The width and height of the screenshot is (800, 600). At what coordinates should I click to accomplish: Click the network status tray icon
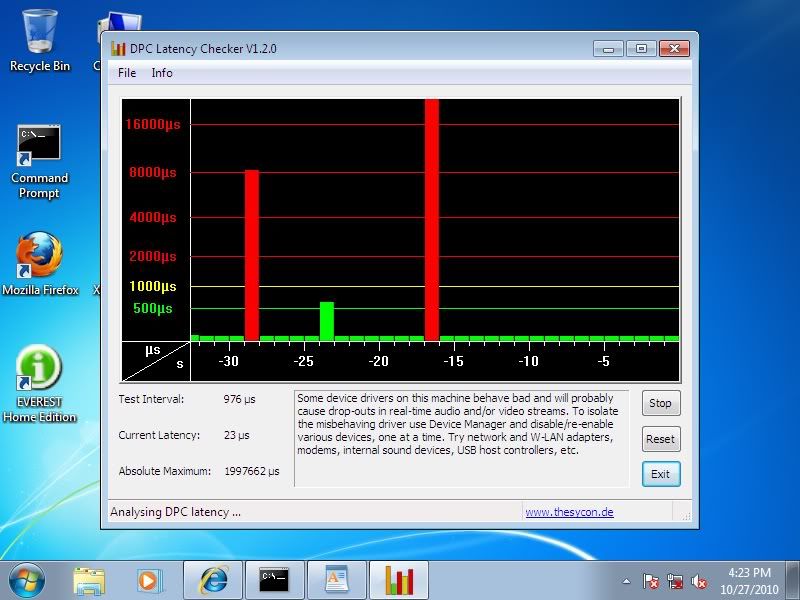(675, 581)
